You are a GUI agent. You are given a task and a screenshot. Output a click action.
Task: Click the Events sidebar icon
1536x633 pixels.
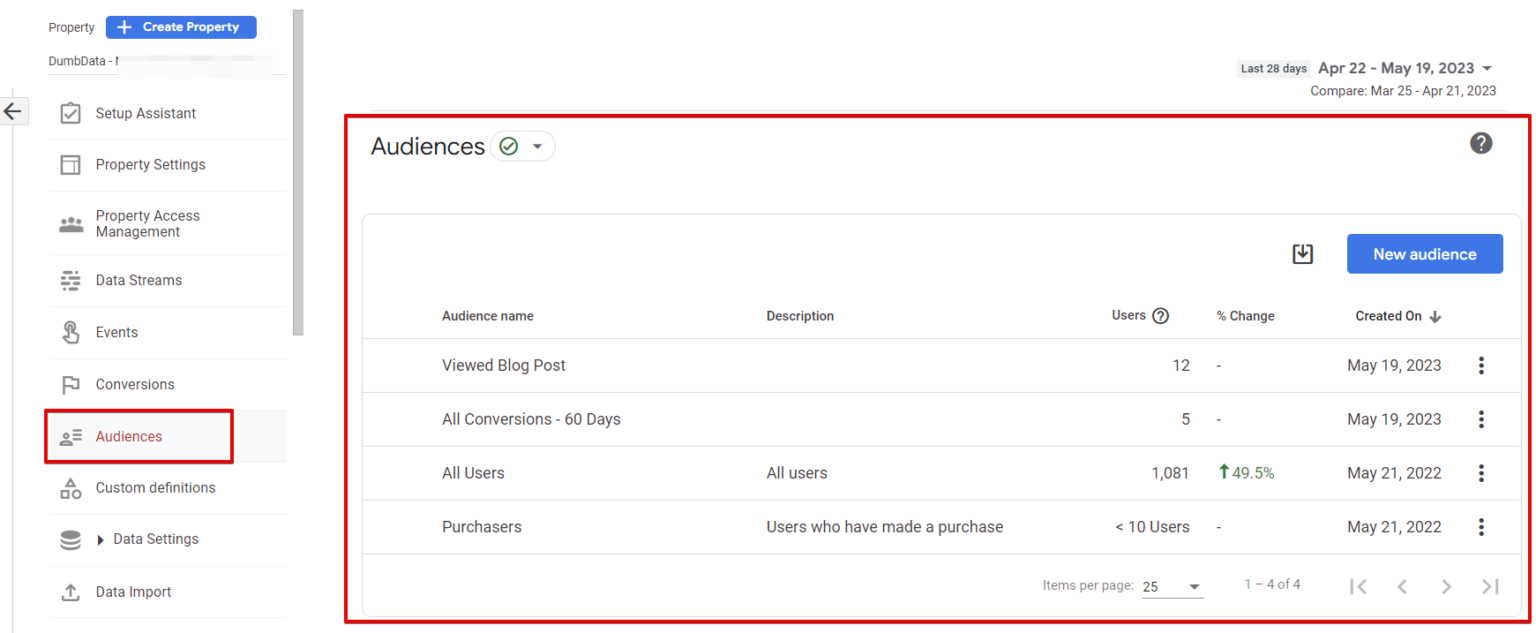(x=70, y=332)
